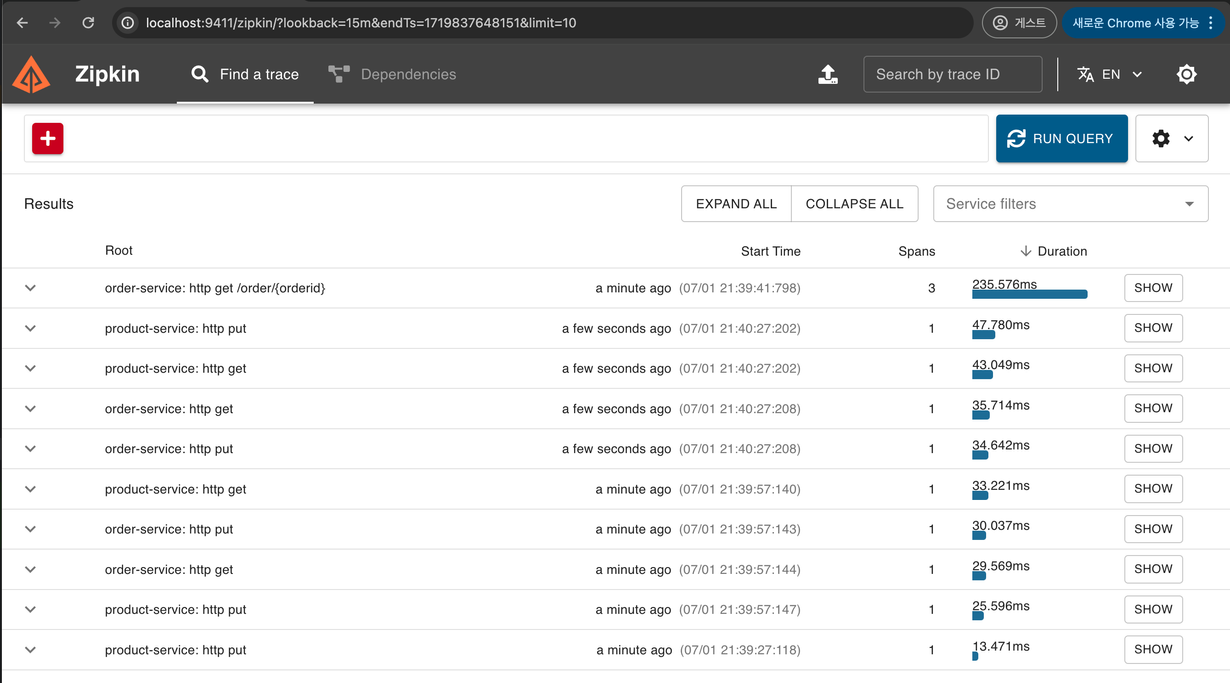1230x683 pixels.
Task: Click the 235.576ms duration bar
Action: tap(1029, 294)
